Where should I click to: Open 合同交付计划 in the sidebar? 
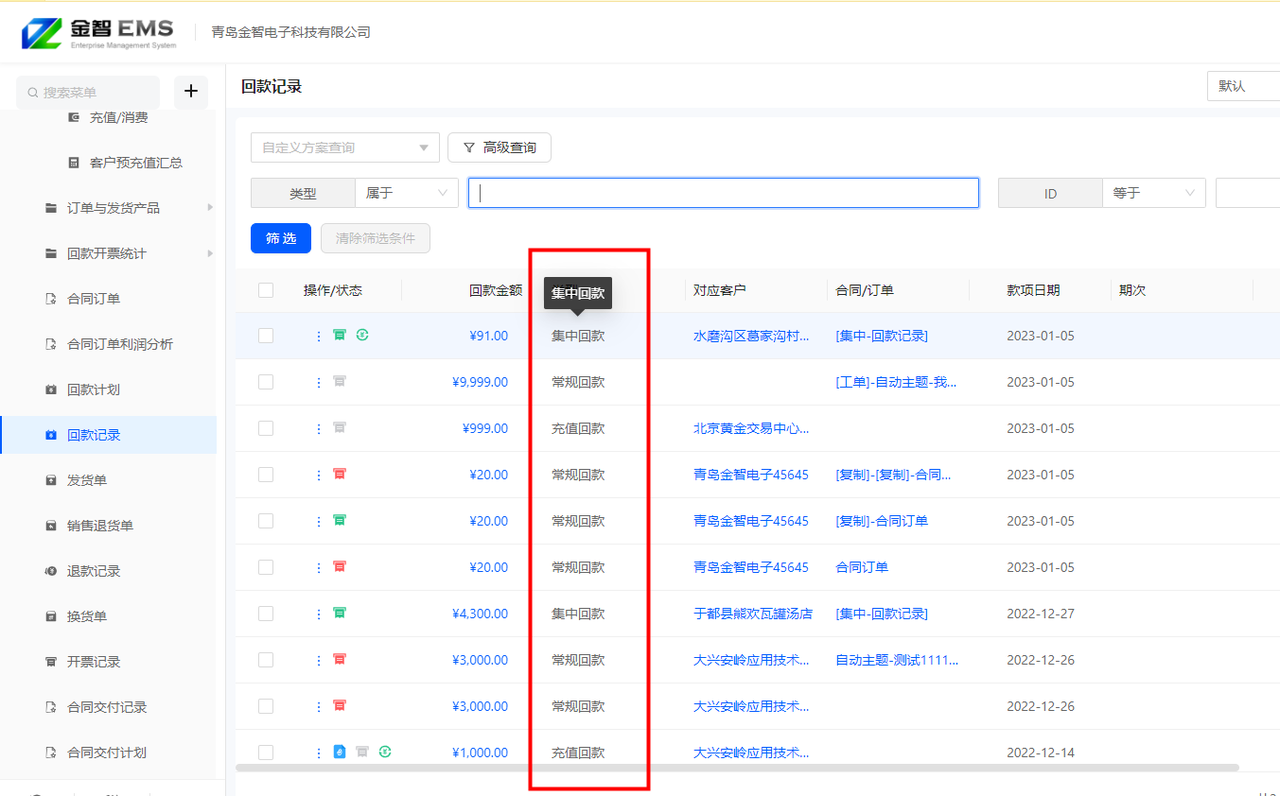pos(108,753)
